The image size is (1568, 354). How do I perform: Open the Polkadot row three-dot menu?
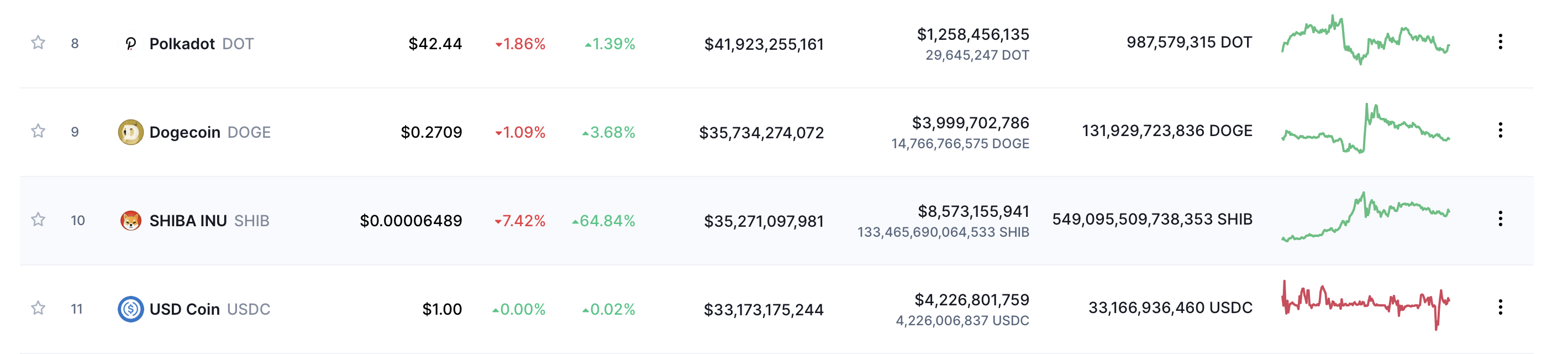(1501, 41)
